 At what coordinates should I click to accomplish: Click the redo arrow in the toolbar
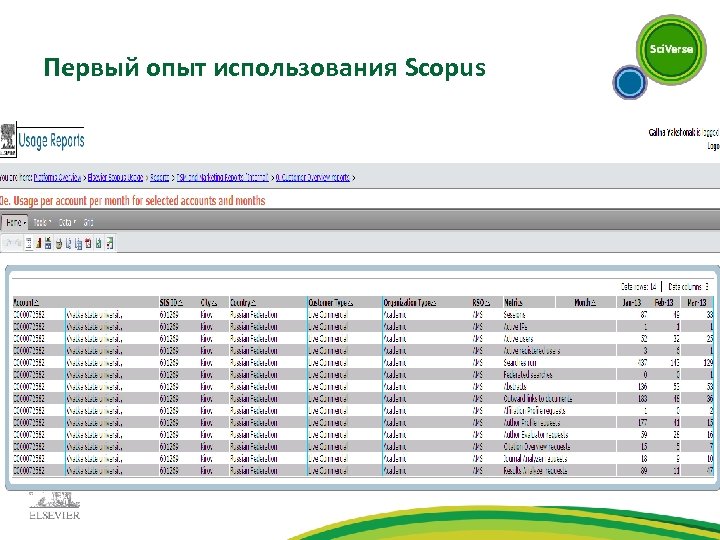coord(18,243)
